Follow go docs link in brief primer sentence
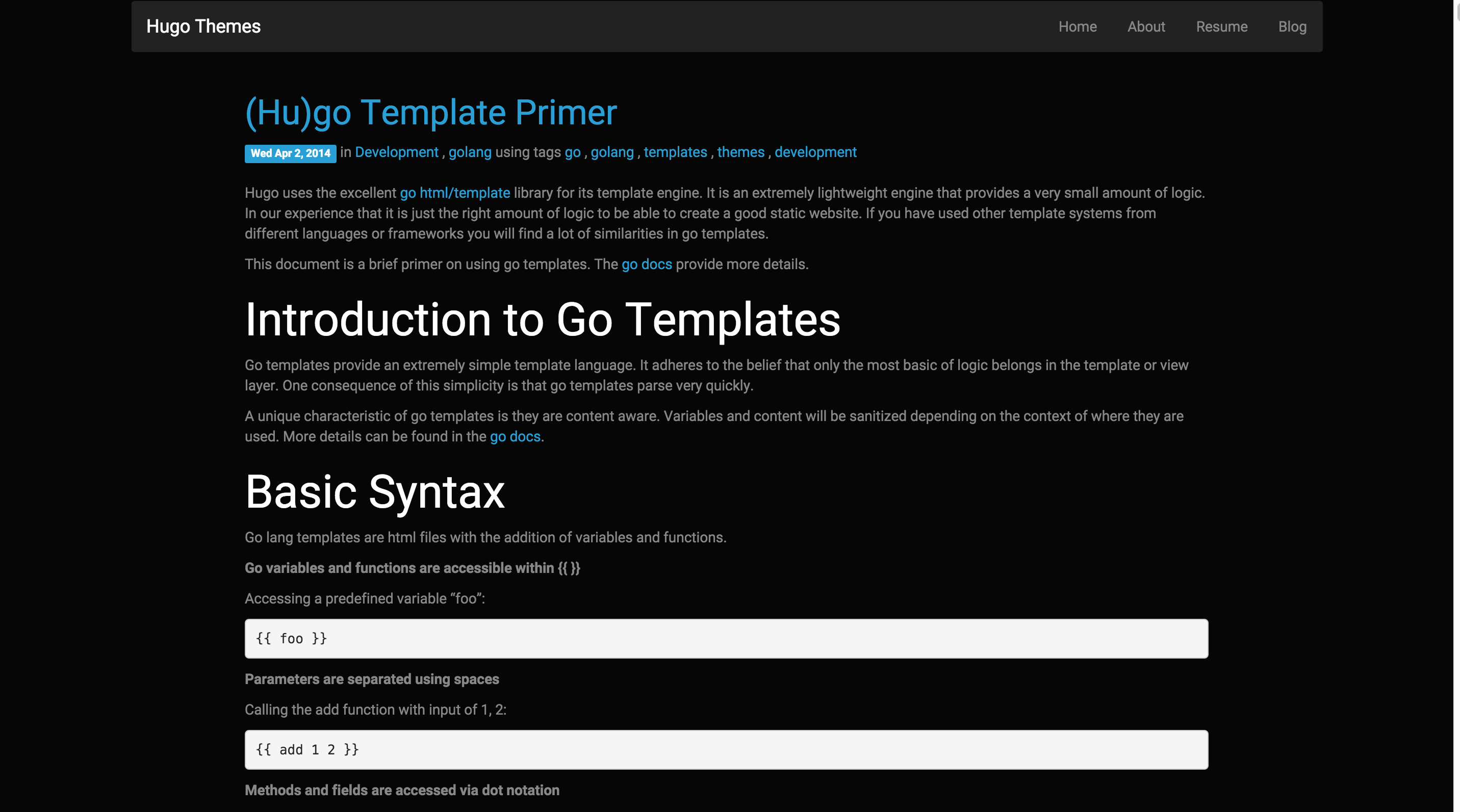This screenshot has height=812, width=1460. [646, 265]
